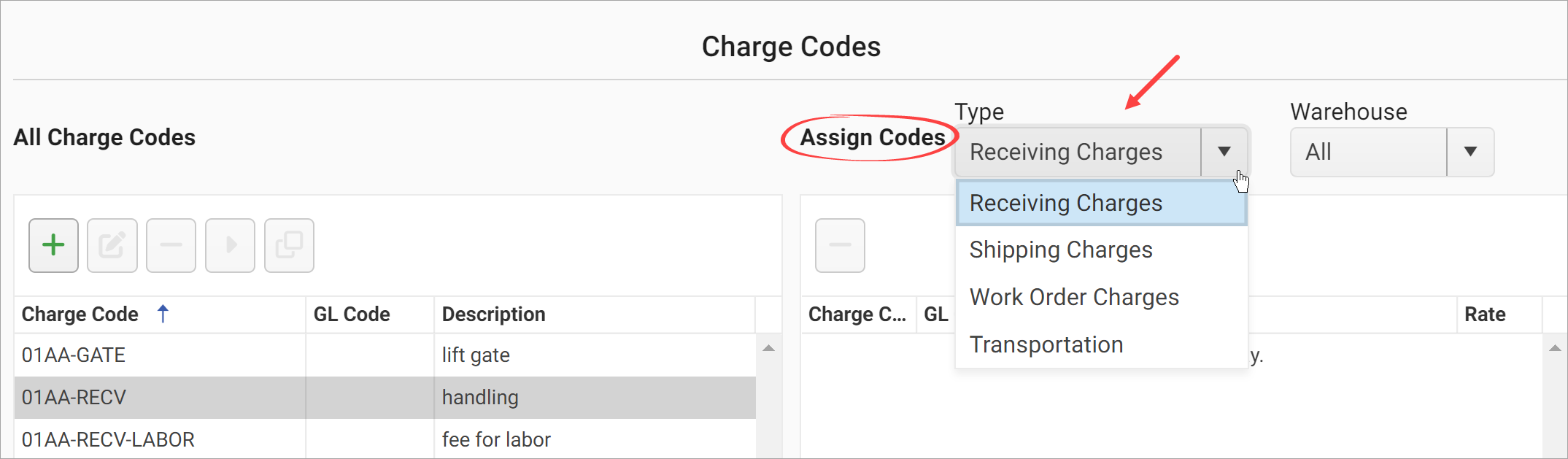Click the Assign Codes label
The image size is (1568, 459).
[872, 137]
